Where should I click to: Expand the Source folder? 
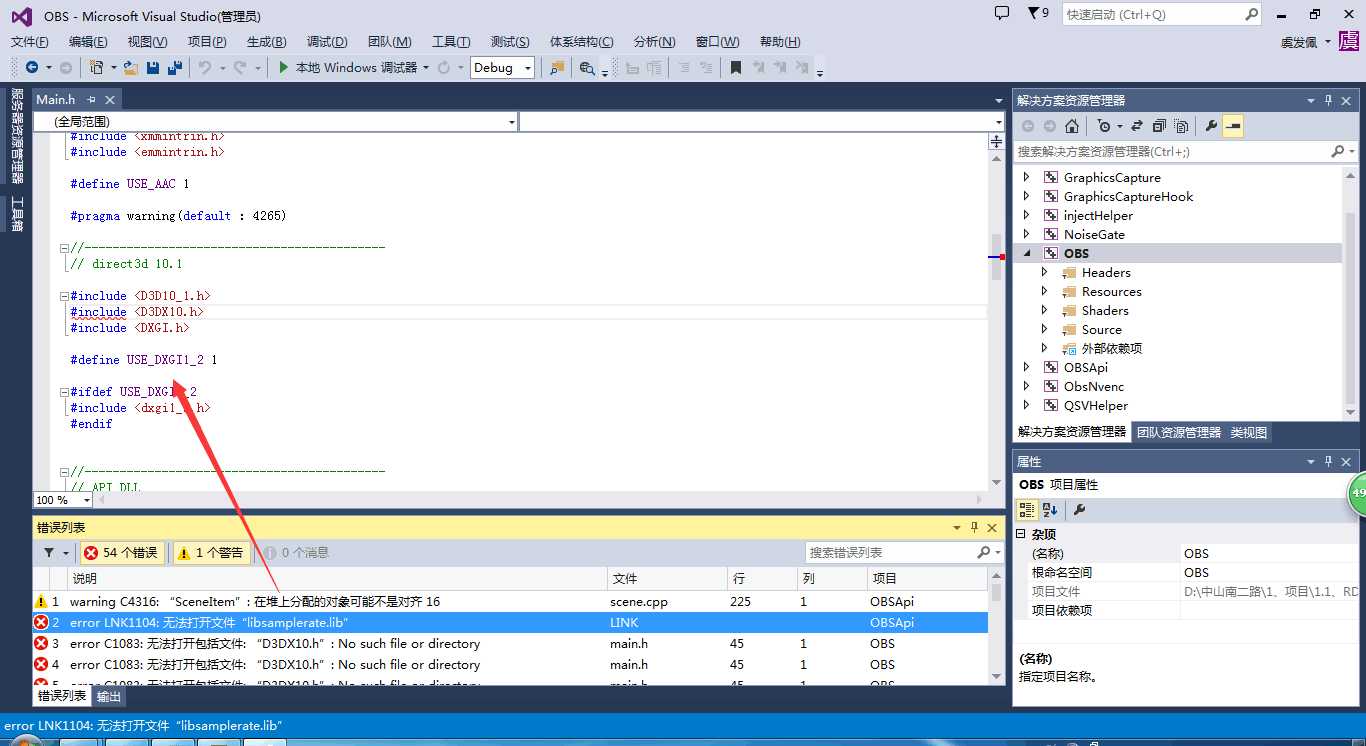(1044, 329)
